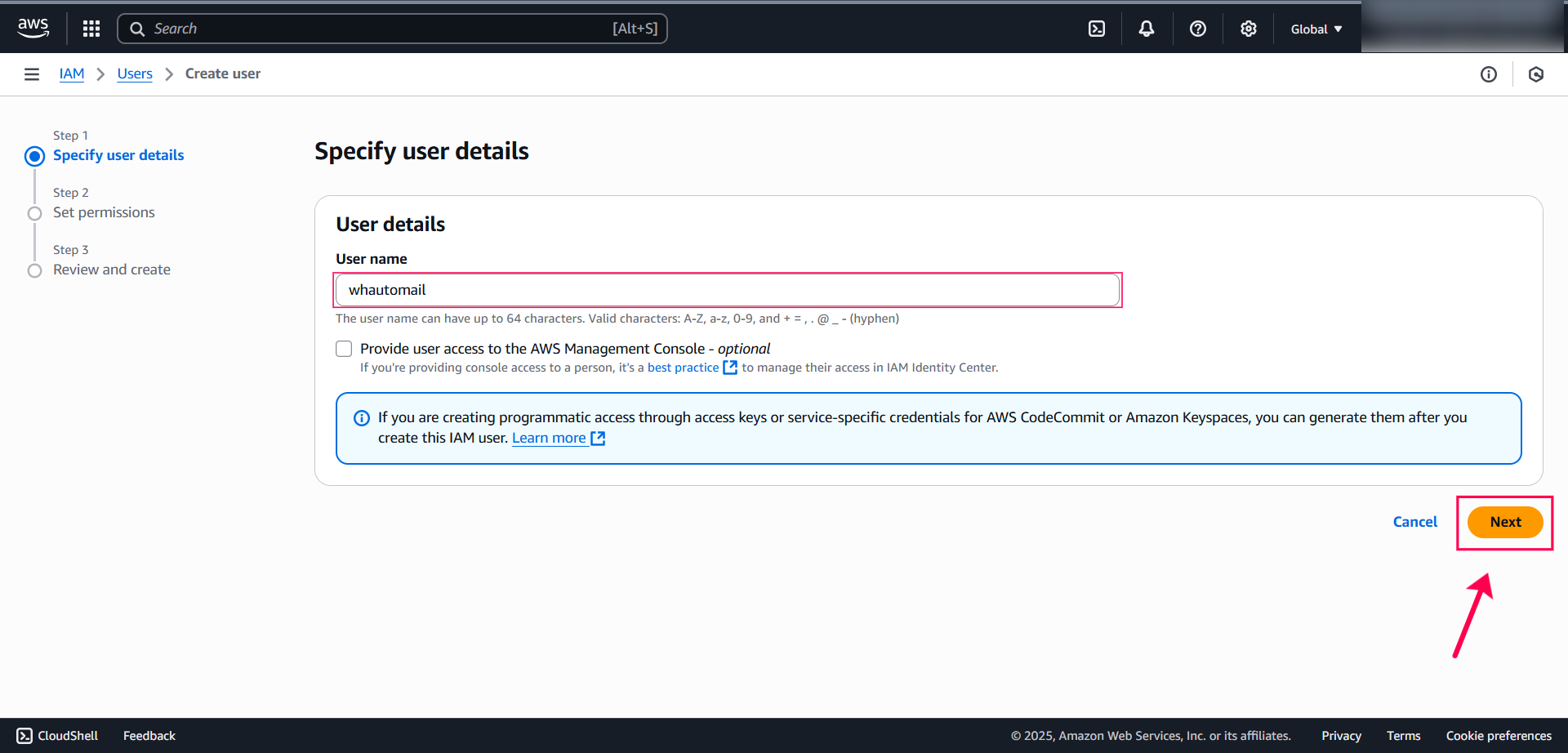Open Cookie preferences in the footer
The height and width of the screenshot is (753, 1568).
[1499, 735]
